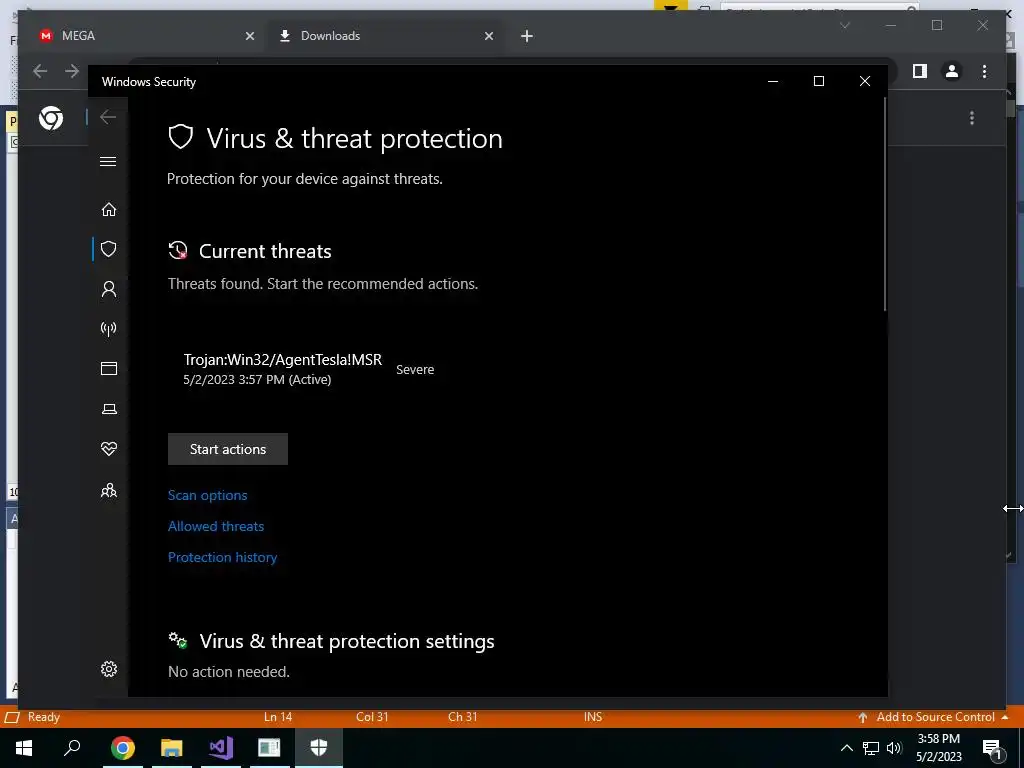Expand the hamburger navigation menu
The height and width of the screenshot is (768, 1024).
pos(108,161)
